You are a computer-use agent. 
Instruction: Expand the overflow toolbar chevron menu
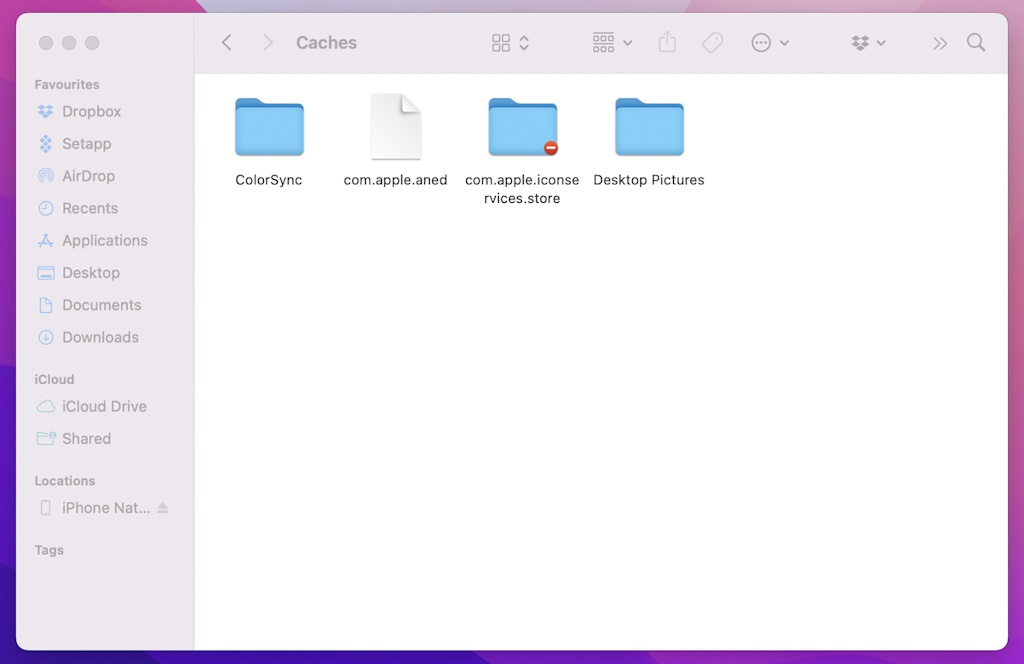click(x=939, y=43)
